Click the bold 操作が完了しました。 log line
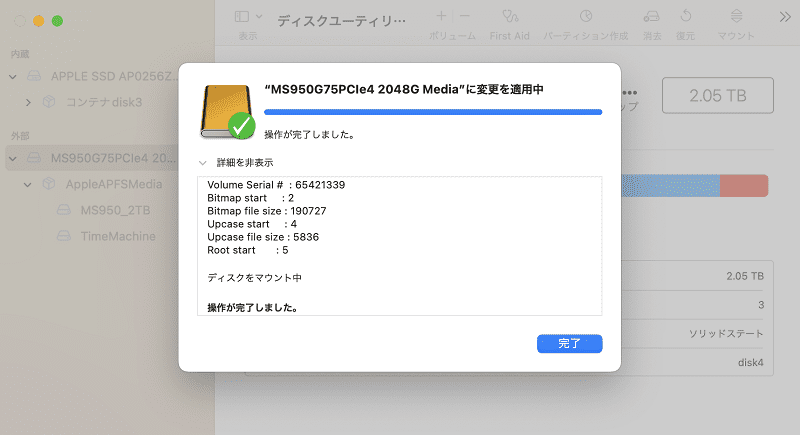 253,308
